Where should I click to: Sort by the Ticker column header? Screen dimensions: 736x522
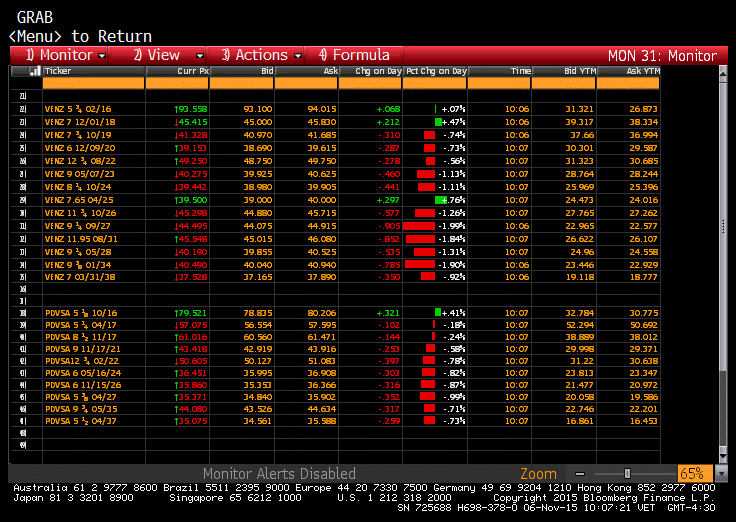click(x=94, y=71)
